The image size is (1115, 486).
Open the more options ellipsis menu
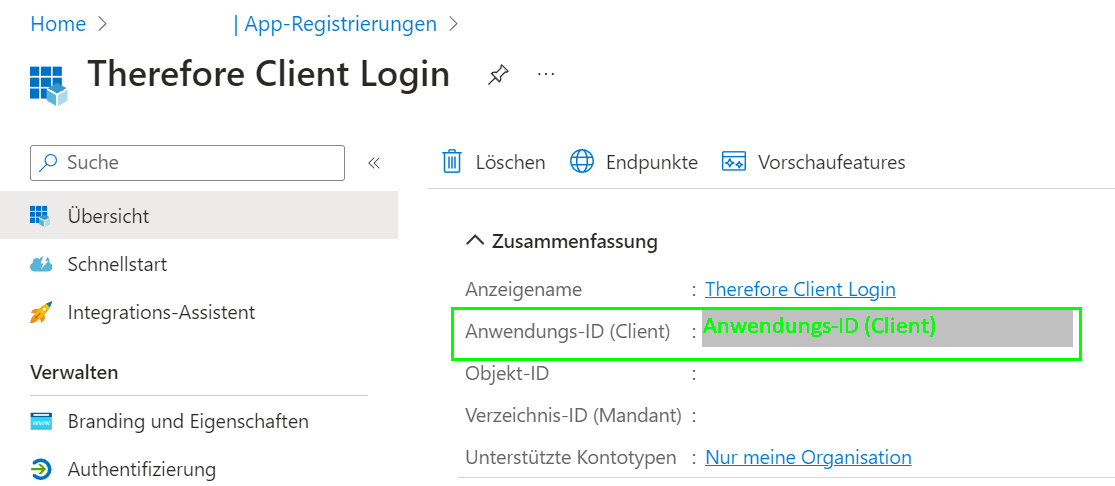click(545, 74)
